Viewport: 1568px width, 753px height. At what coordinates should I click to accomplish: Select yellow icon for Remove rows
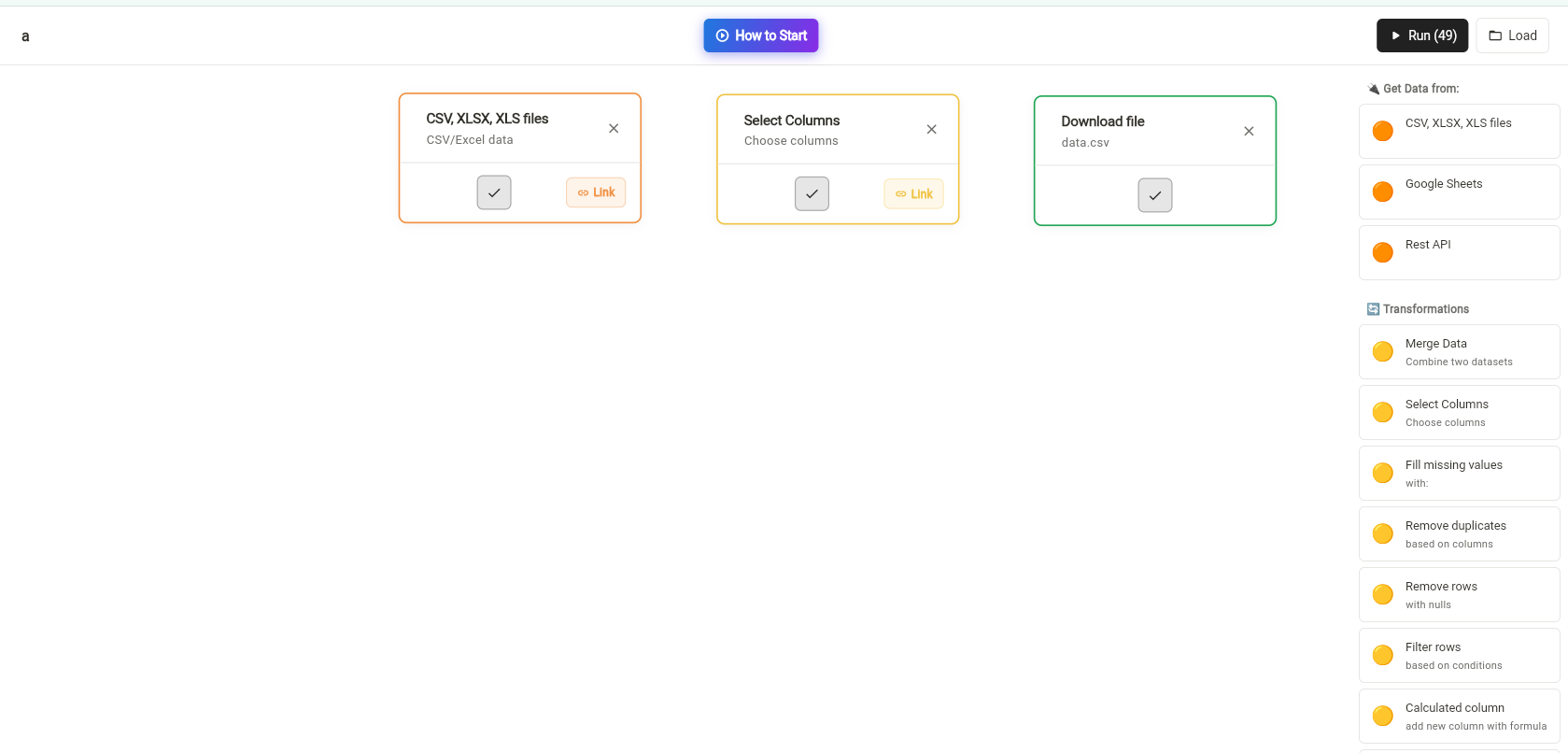(x=1383, y=594)
